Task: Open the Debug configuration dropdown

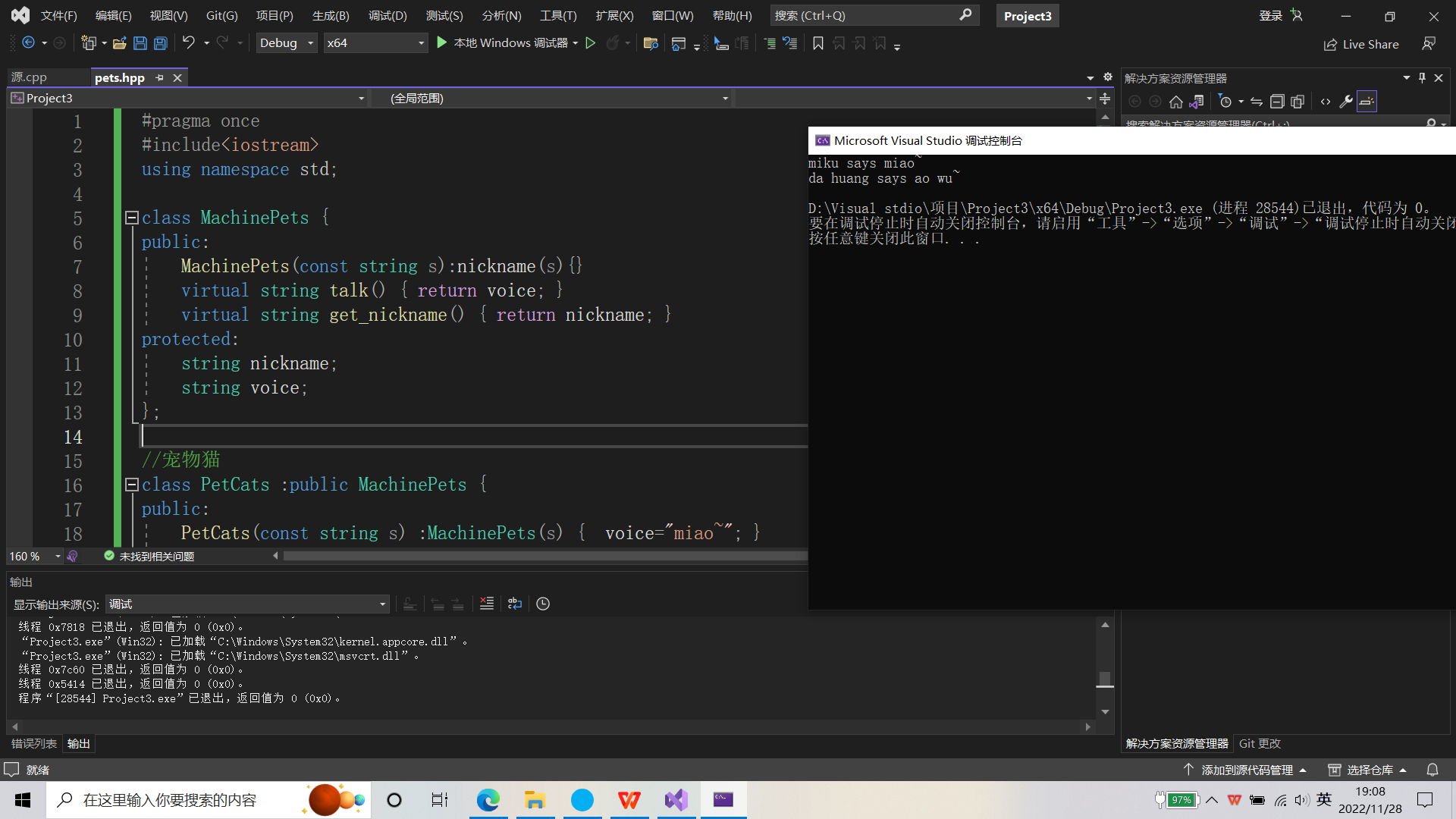Action: [286, 43]
